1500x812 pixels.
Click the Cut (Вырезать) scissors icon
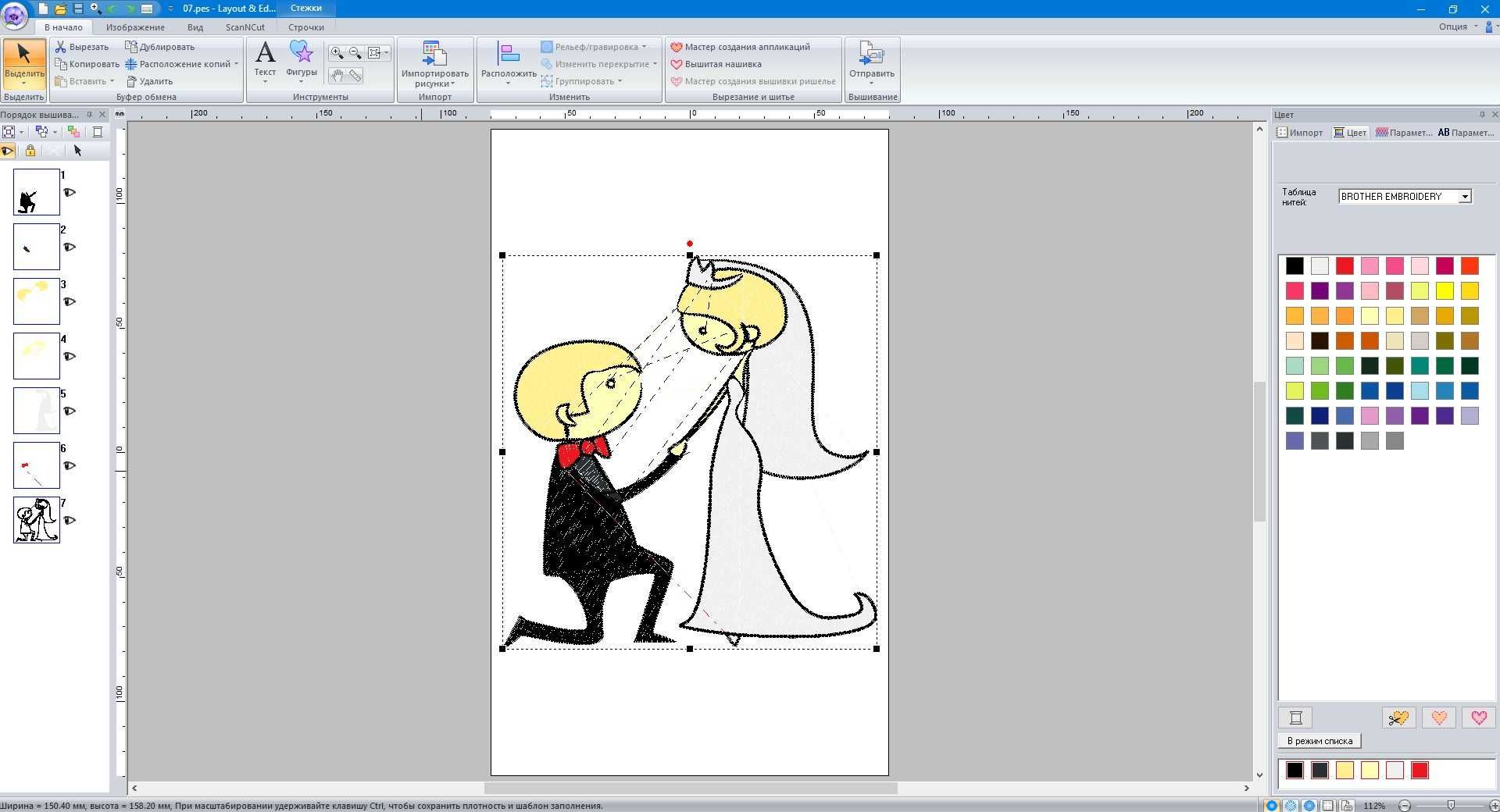[60, 47]
